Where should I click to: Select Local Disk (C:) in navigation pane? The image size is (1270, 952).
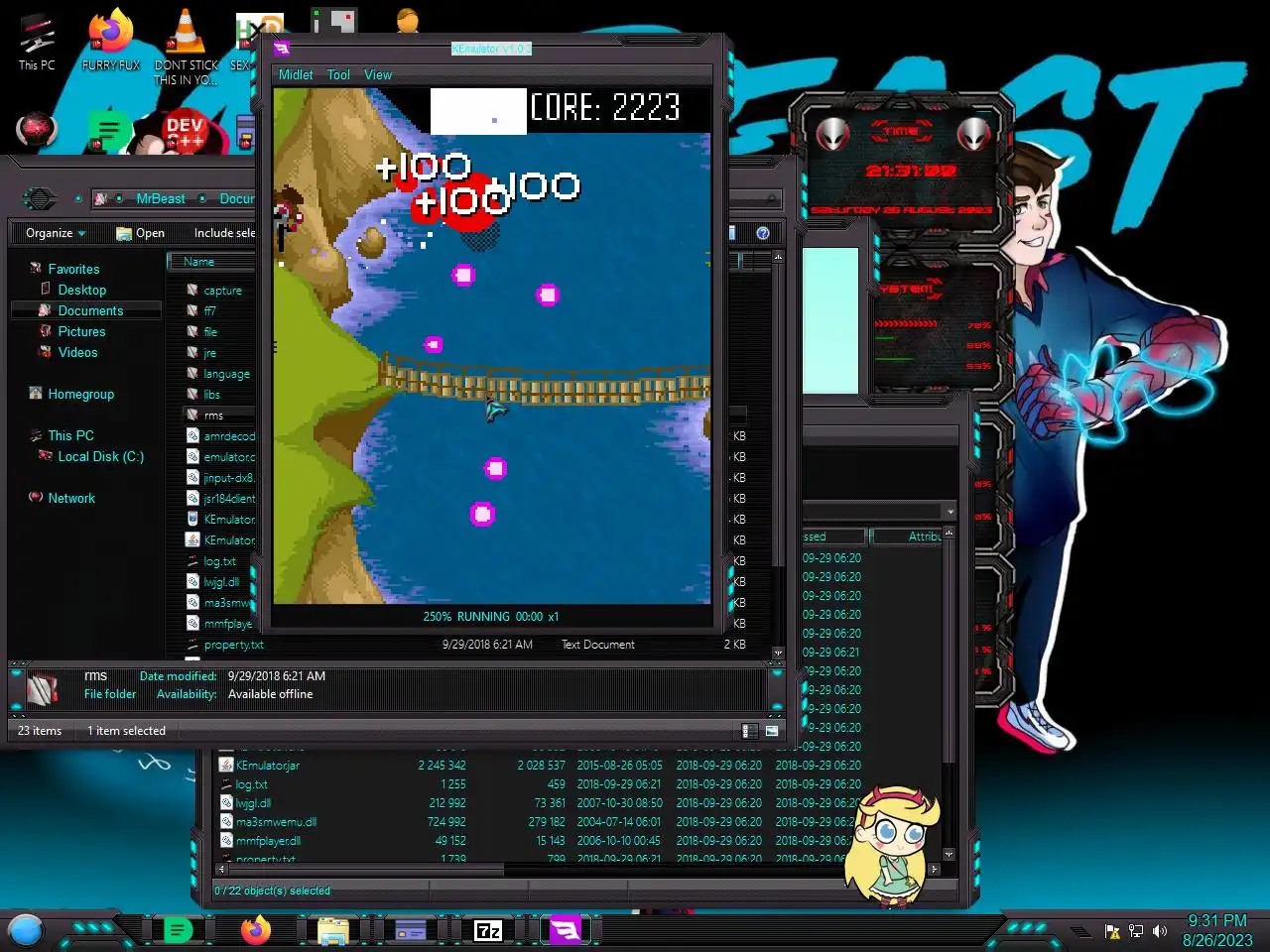(x=100, y=456)
